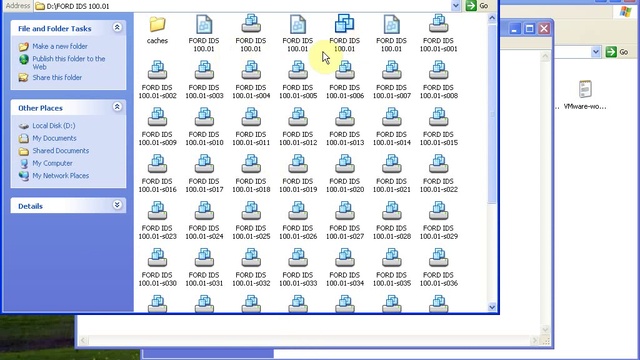Viewport: 640px width, 360px height.
Task: Select the FORD IDS 100.01-s008 file icon
Action: [438, 71]
